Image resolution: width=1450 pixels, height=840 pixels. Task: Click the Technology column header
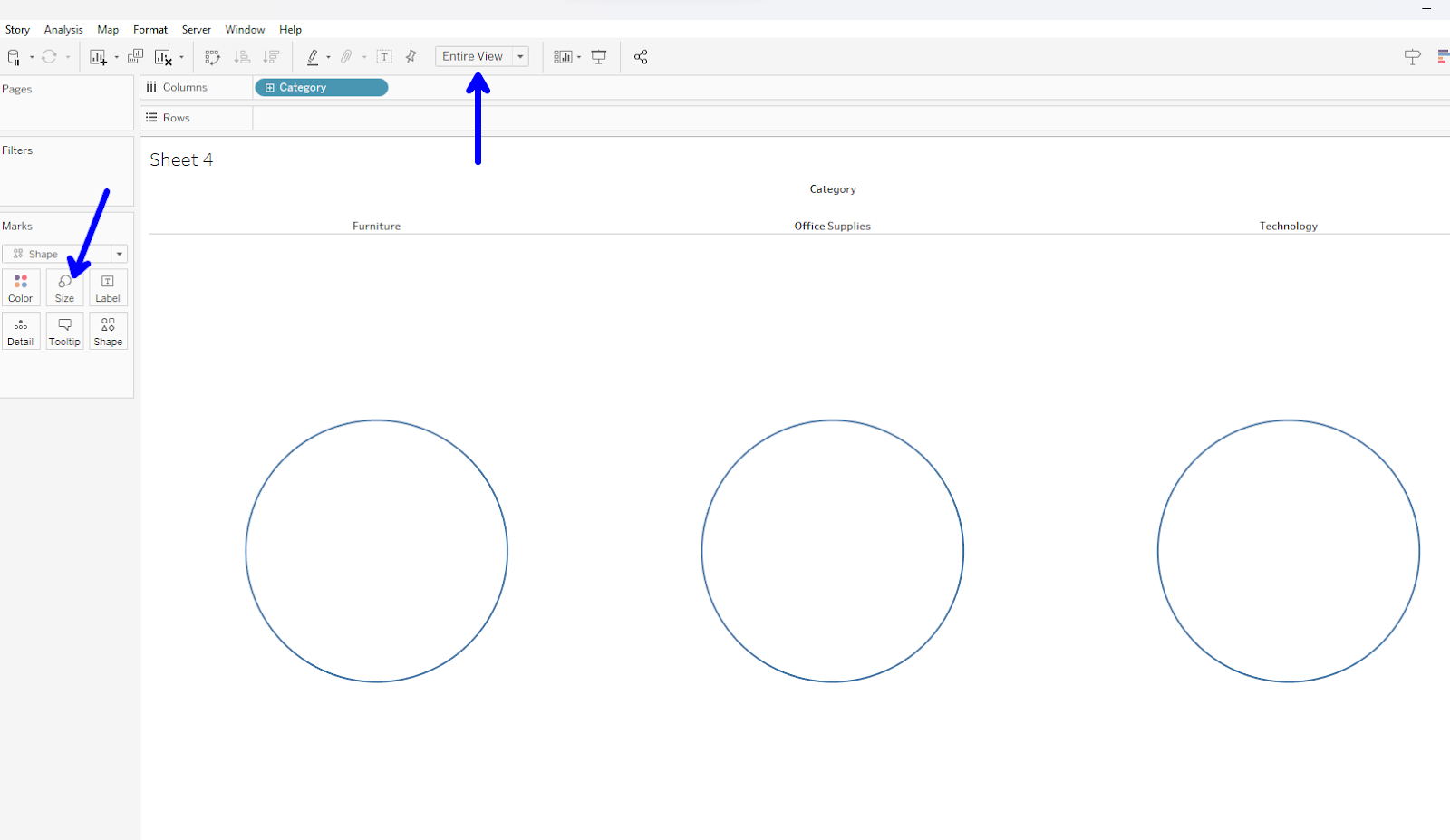[1289, 227]
